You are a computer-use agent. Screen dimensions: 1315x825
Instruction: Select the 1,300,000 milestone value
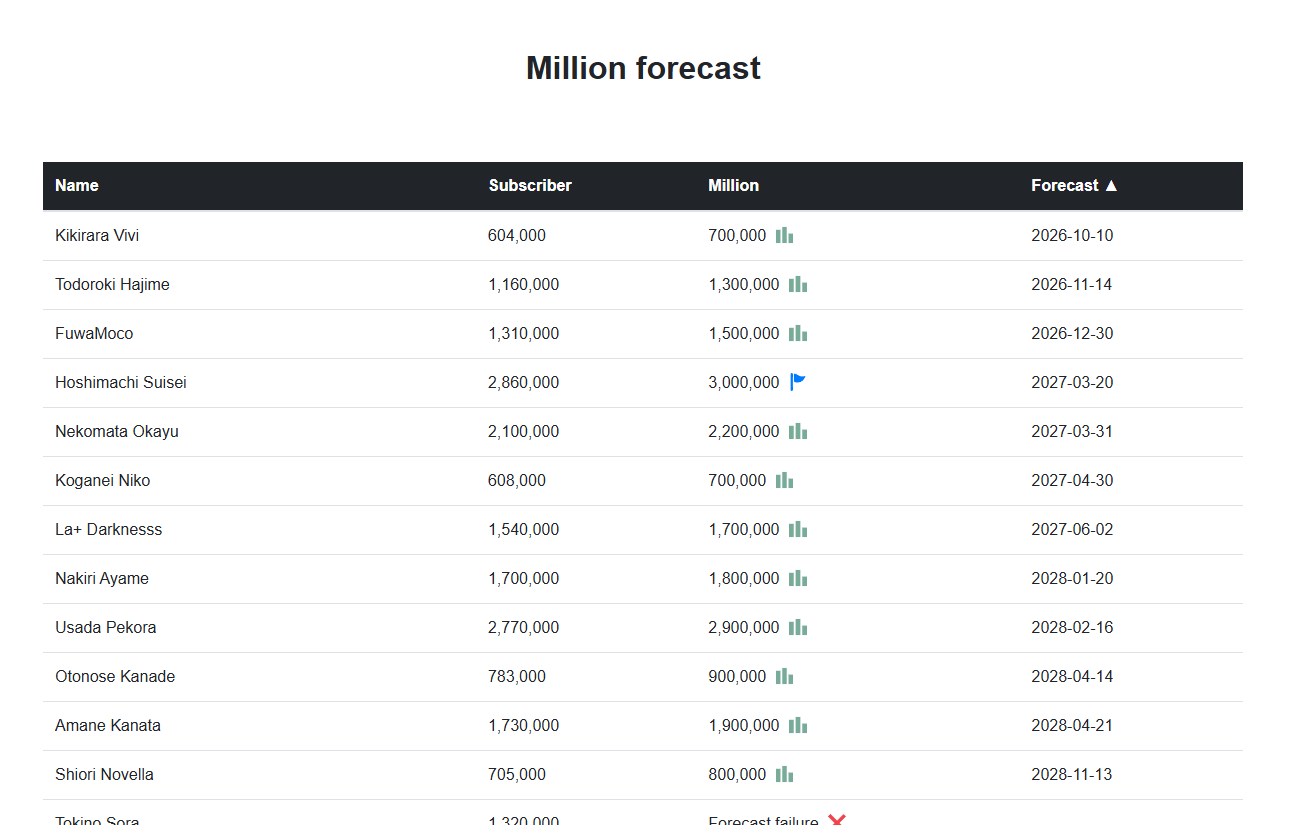click(744, 285)
